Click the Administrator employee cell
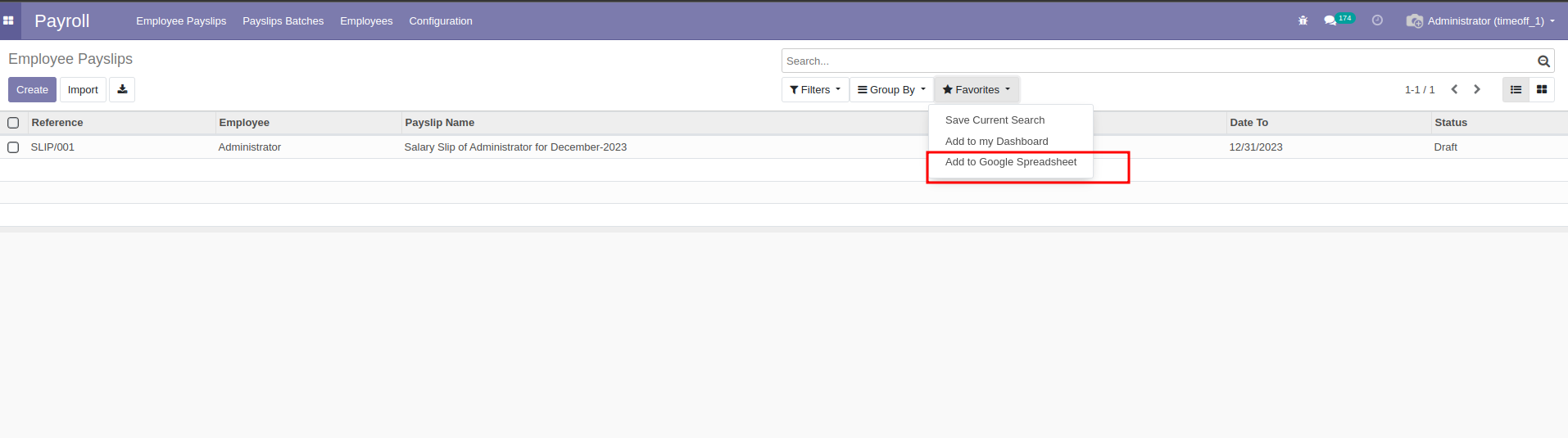Screen dimensions: 1568x438 click(250, 147)
